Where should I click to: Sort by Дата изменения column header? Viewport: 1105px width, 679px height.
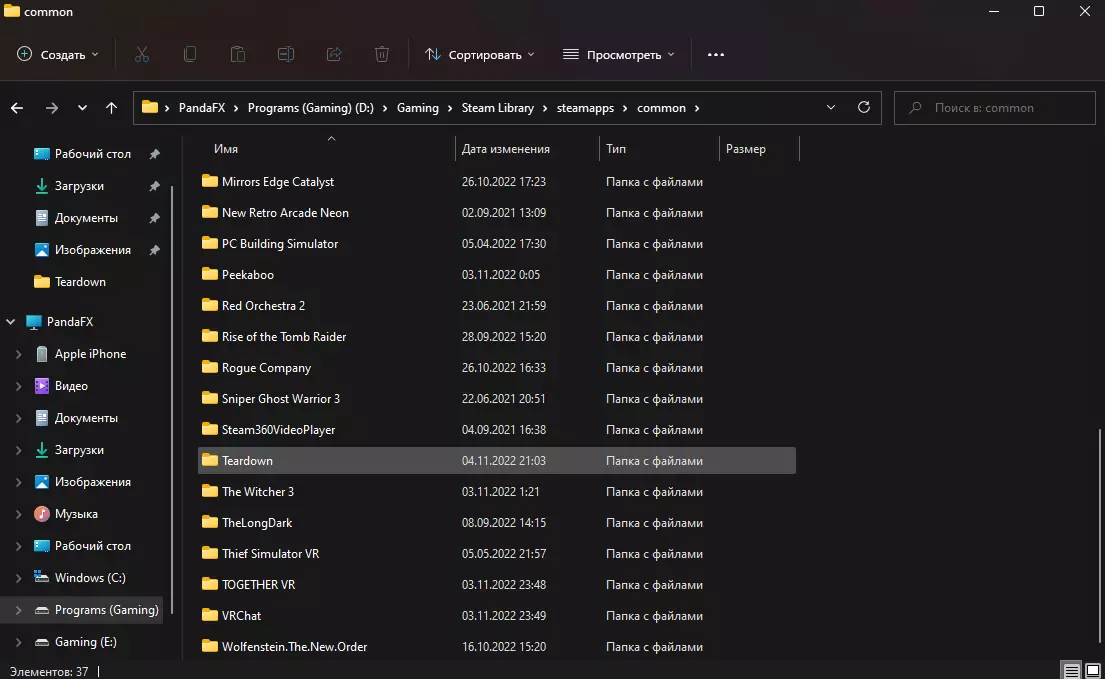[506, 149]
